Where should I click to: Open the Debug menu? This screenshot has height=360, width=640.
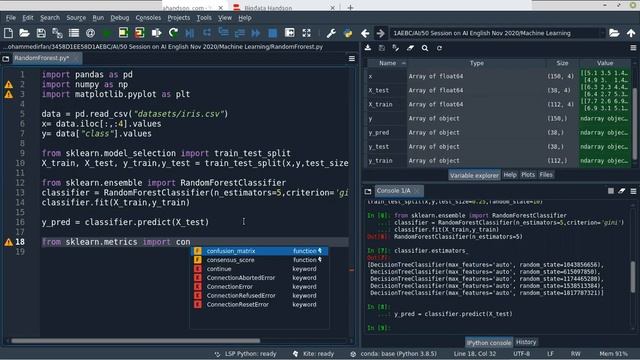(120, 18)
